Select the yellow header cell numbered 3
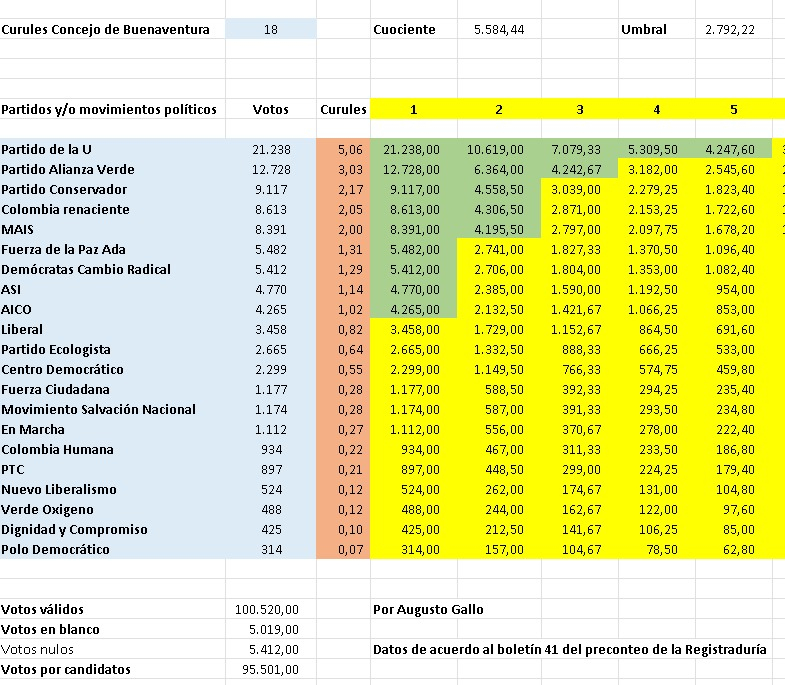This screenshot has width=785, height=685. pos(580,109)
